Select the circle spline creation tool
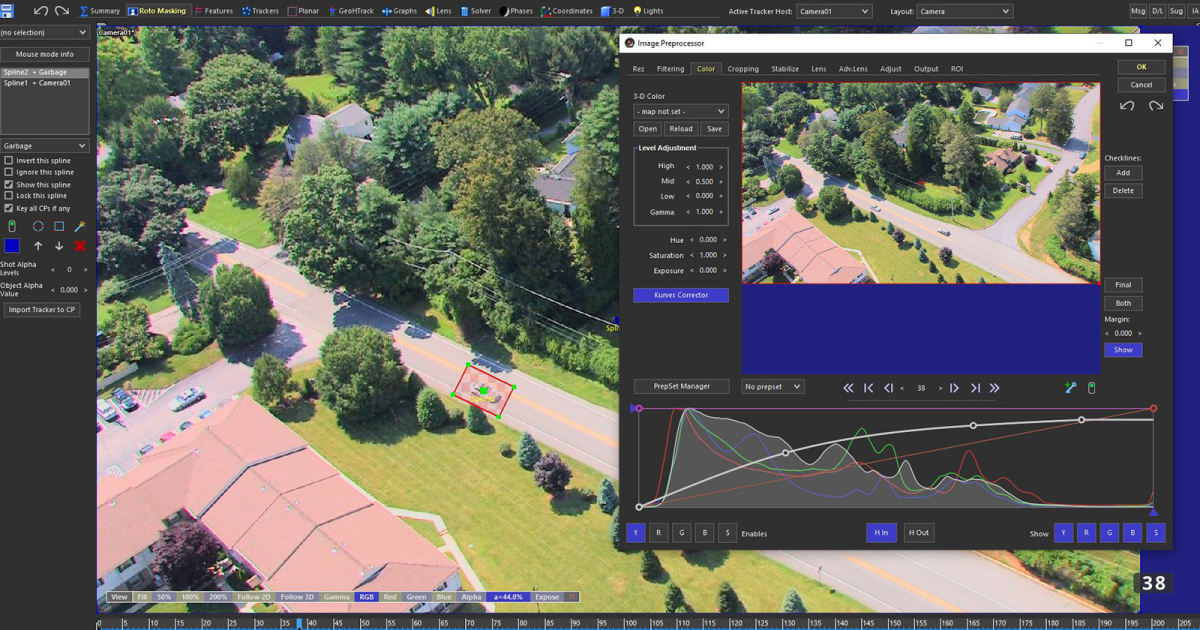Viewport: 1200px width, 630px height. click(38, 227)
